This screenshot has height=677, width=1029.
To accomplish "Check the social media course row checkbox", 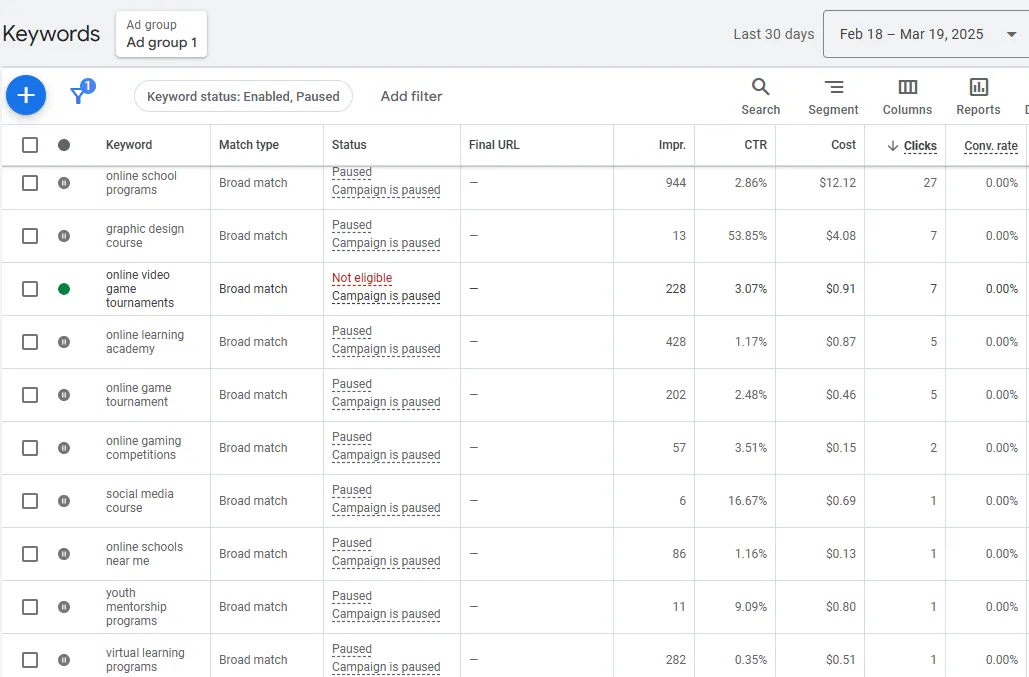I will tap(30, 501).
